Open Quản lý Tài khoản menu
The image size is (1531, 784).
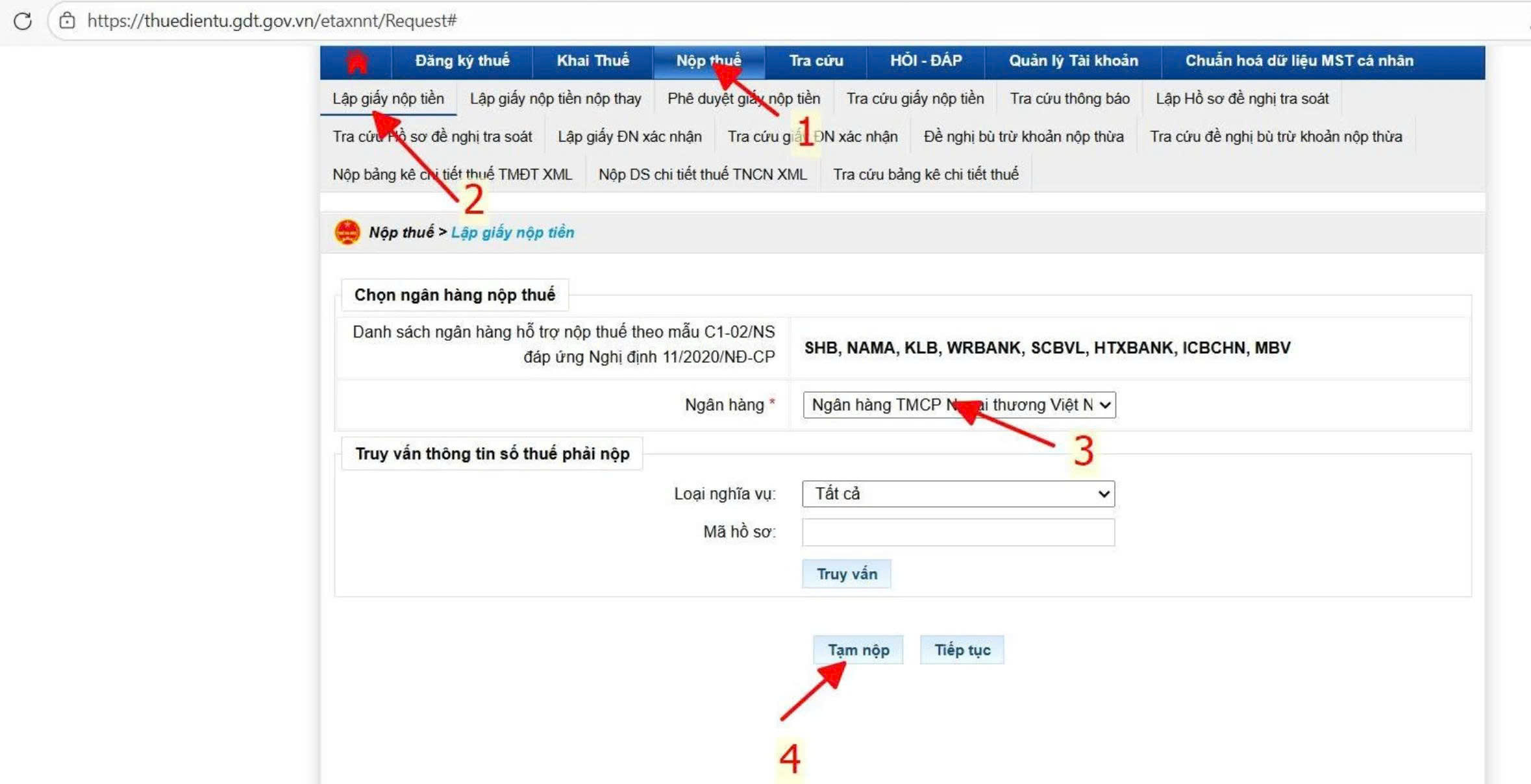[x=1073, y=61]
